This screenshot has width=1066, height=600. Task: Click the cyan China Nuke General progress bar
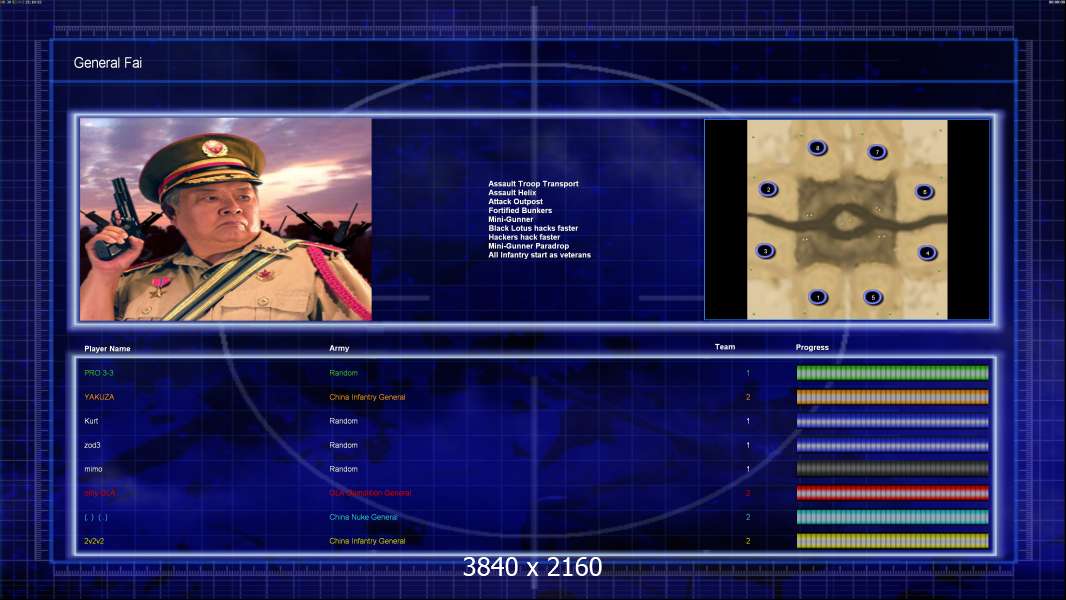(x=893, y=517)
